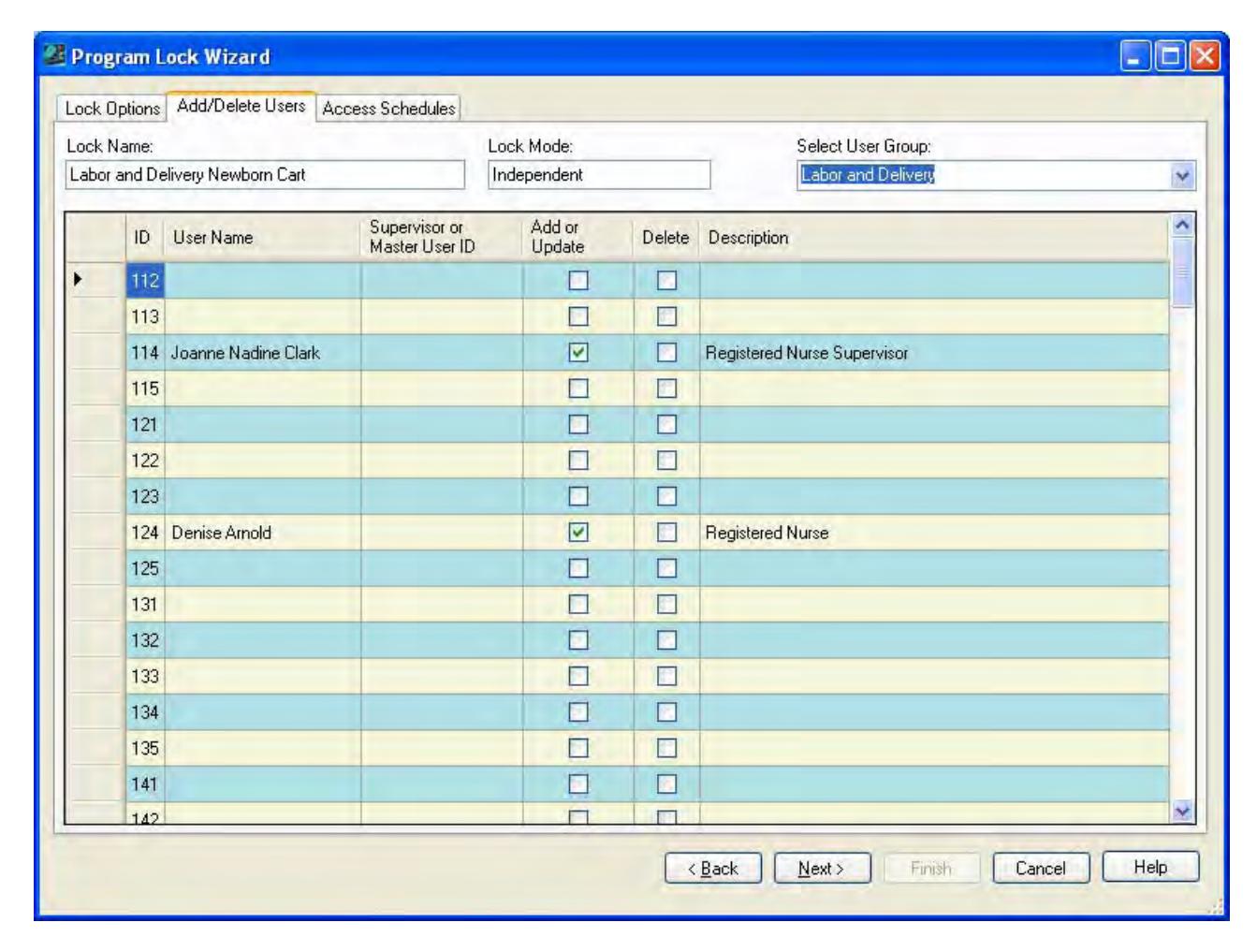
Task: Check Delete box for ID 135
Action: [x=666, y=748]
